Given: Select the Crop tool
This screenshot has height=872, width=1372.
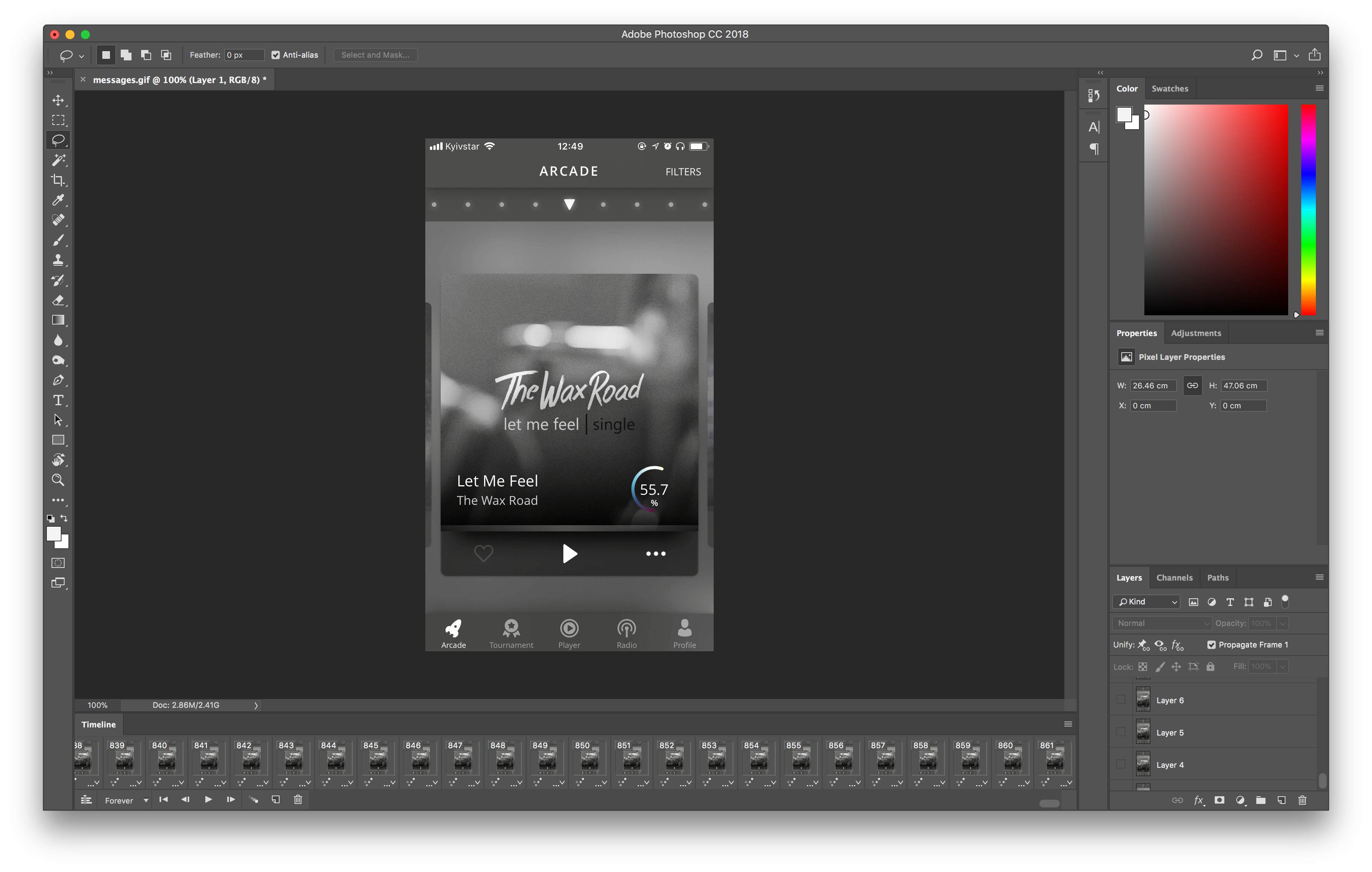Looking at the screenshot, I should pyautogui.click(x=58, y=180).
